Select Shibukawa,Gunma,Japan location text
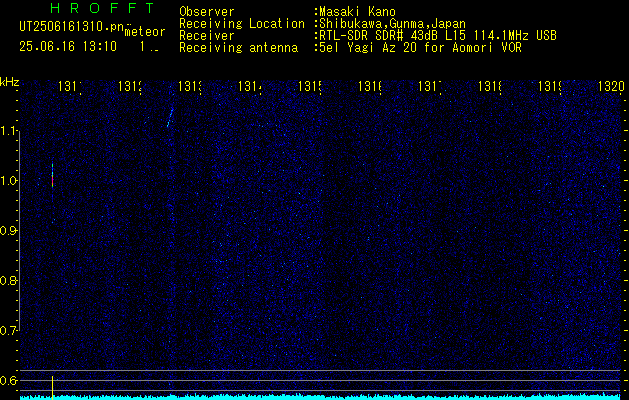Image resolution: width=629 pixels, height=400 pixels. [x=392, y=24]
